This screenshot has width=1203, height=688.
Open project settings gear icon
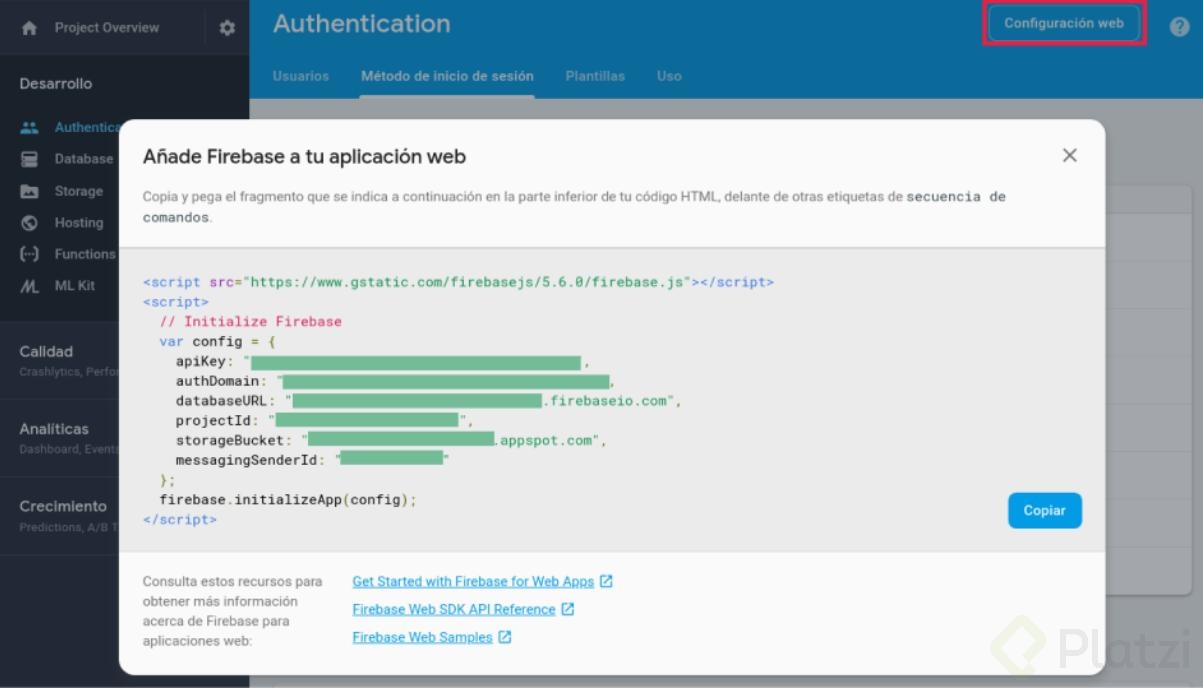pos(227,28)
